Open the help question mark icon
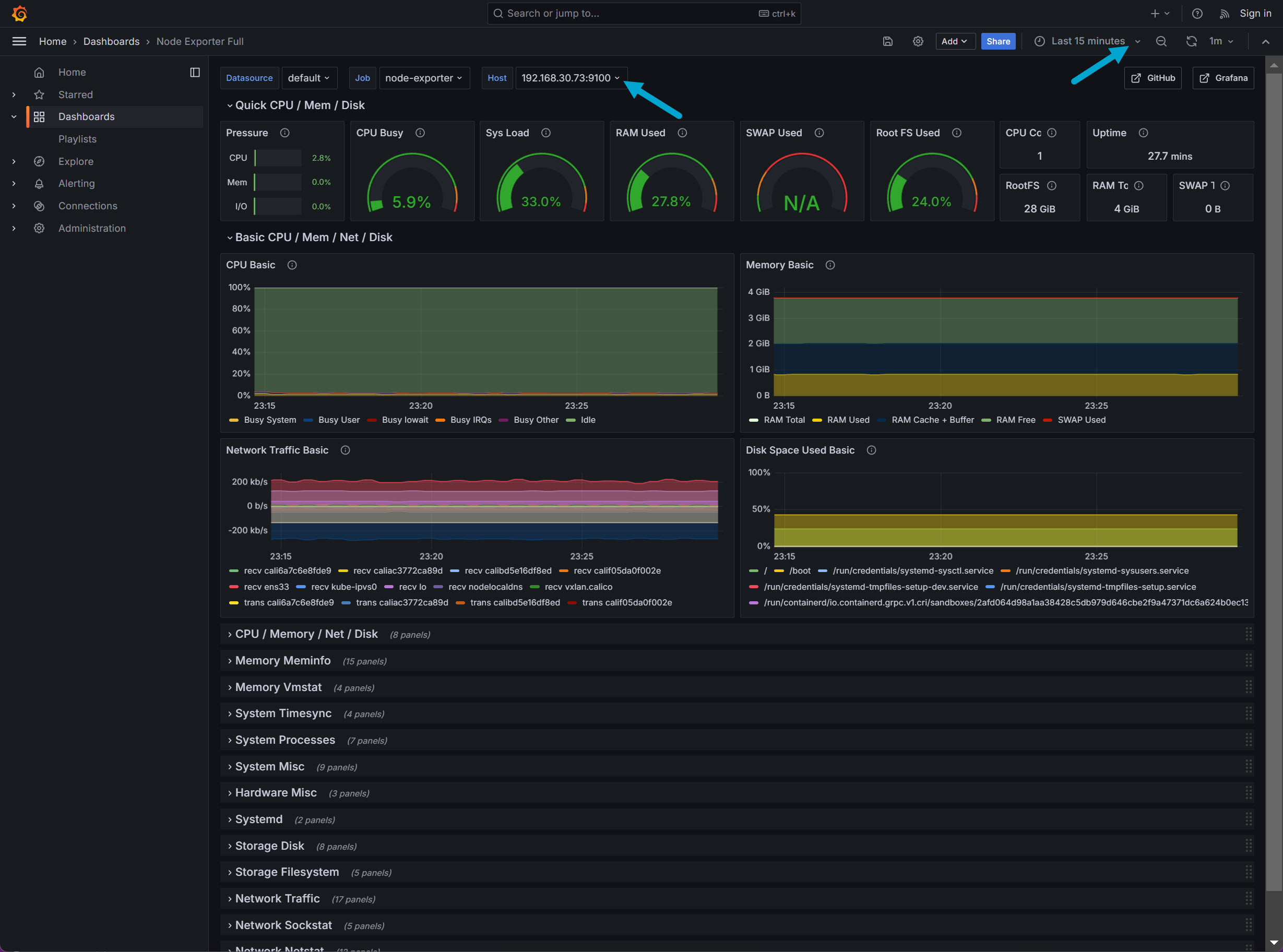 click(x=1197, y=14)
